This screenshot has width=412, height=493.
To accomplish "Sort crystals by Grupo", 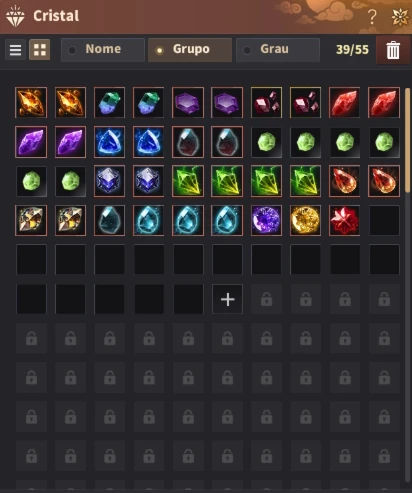I will [190, 50].
